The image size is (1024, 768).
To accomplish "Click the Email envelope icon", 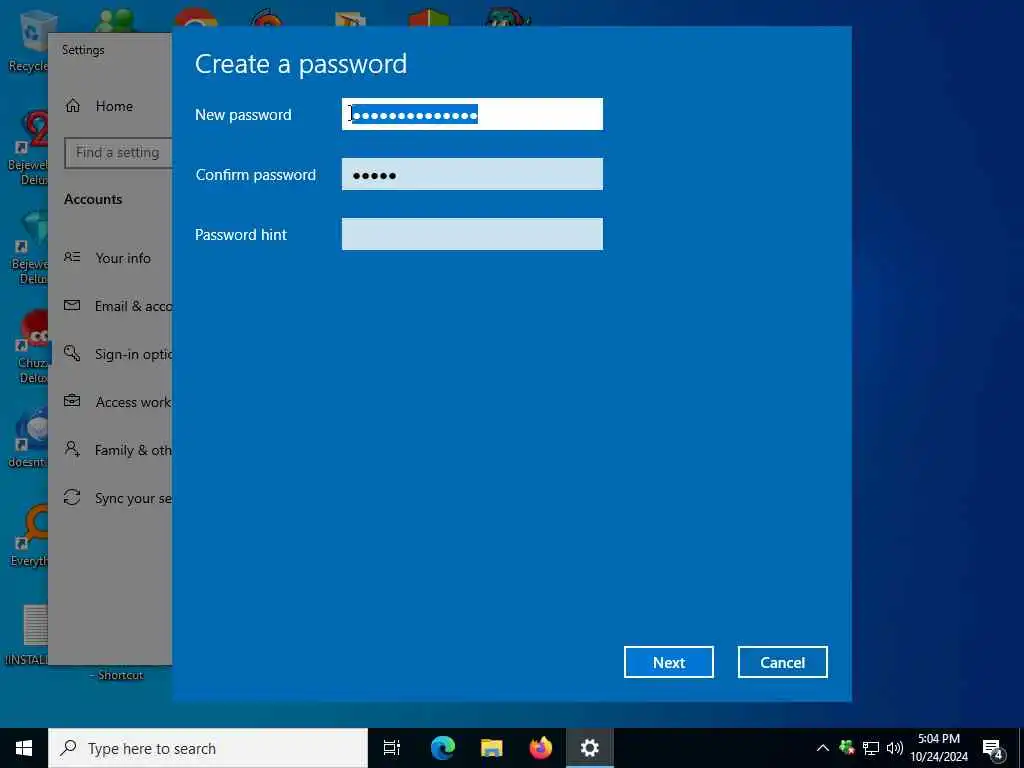I will (72, 305).
